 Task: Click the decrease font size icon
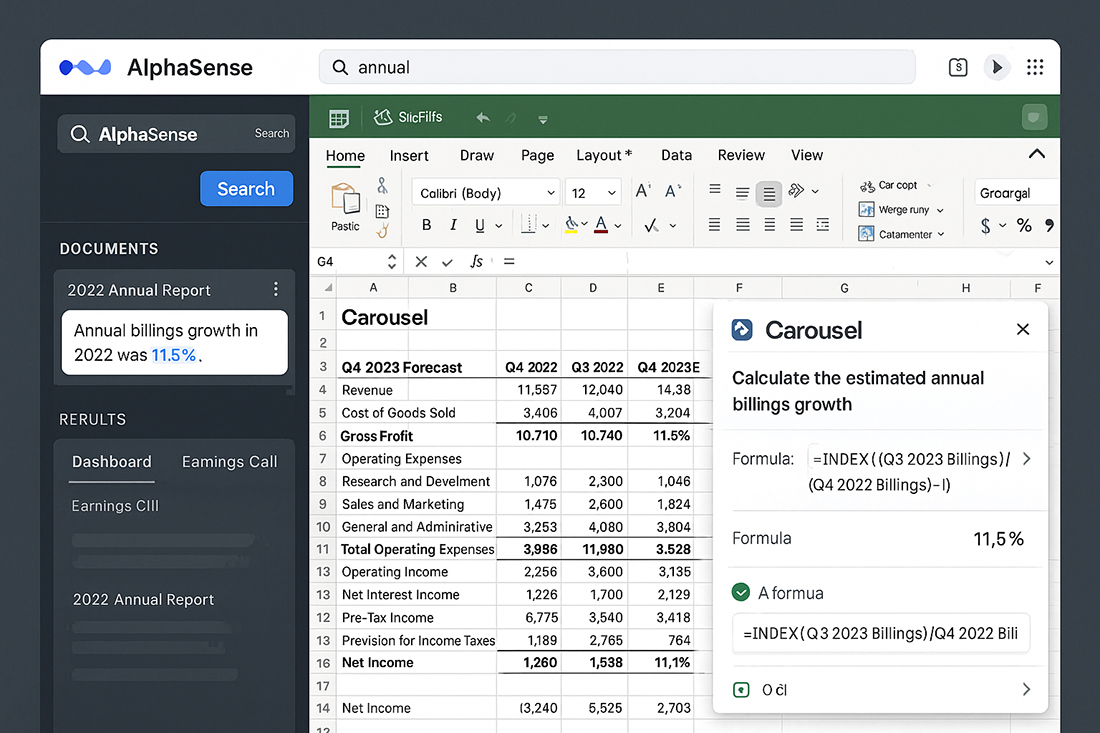click(672, 191)
